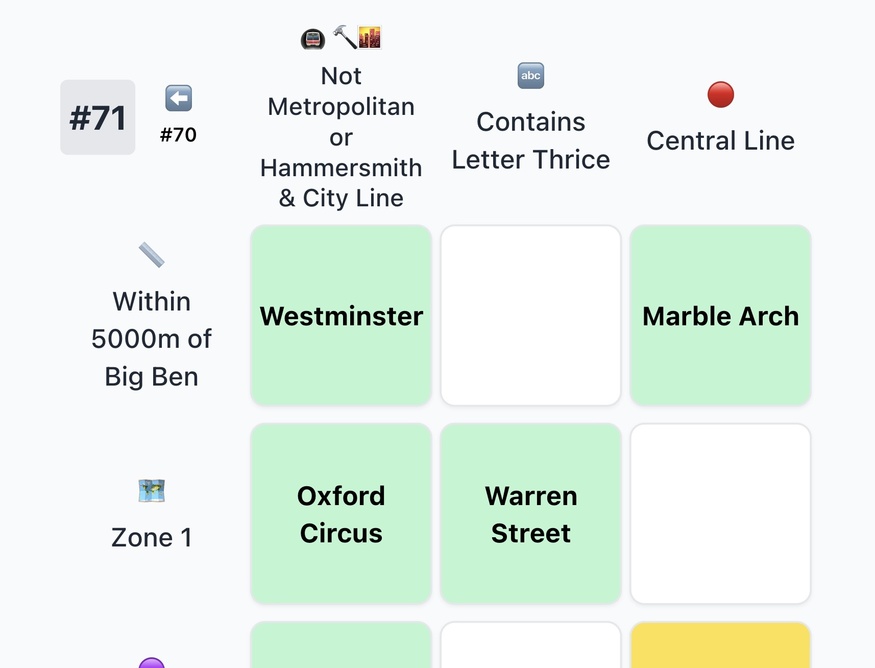Click the Contains Letter Thrice header text

(531, 140)
